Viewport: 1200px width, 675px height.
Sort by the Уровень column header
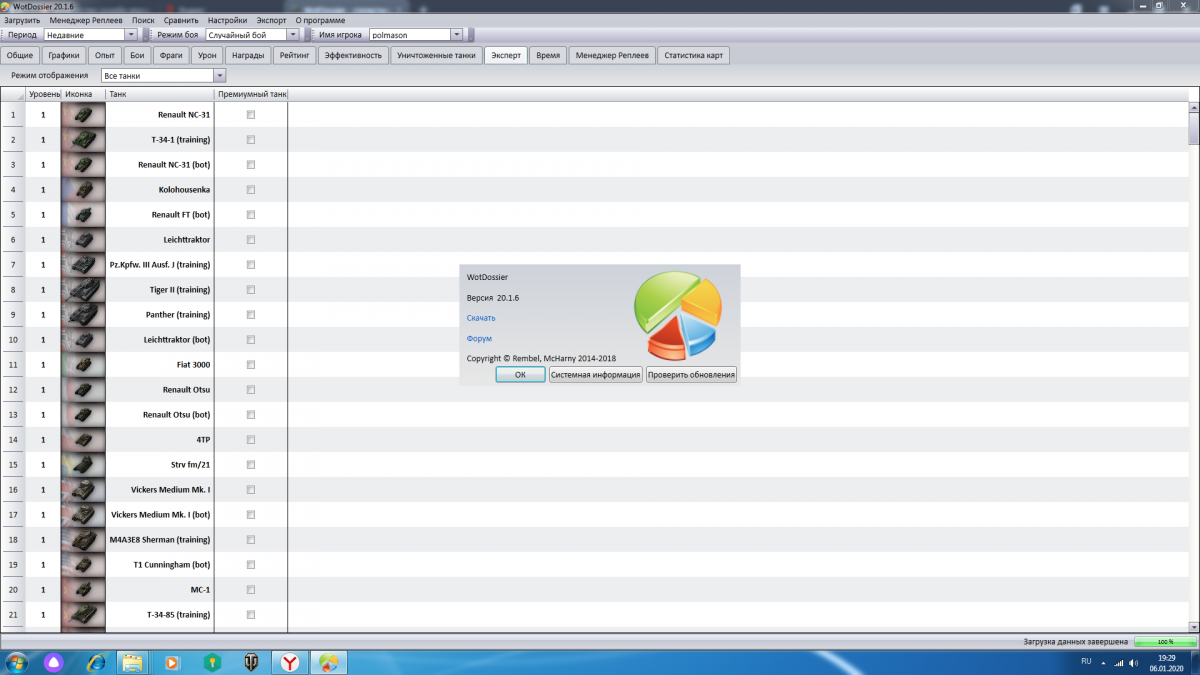[x=43, y=94]
